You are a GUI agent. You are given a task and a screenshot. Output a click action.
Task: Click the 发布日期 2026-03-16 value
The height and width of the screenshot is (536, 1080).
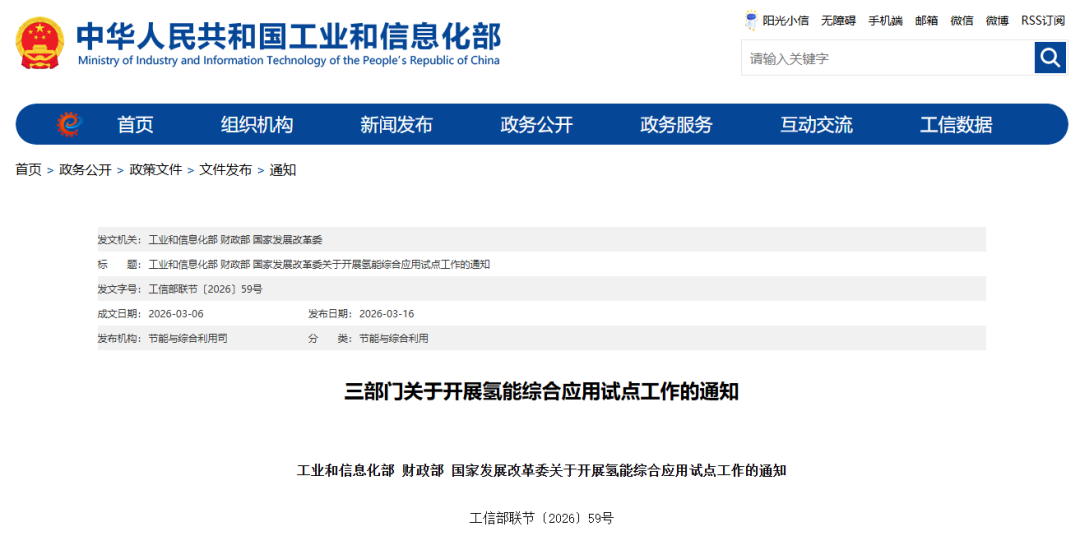point(386,314)
